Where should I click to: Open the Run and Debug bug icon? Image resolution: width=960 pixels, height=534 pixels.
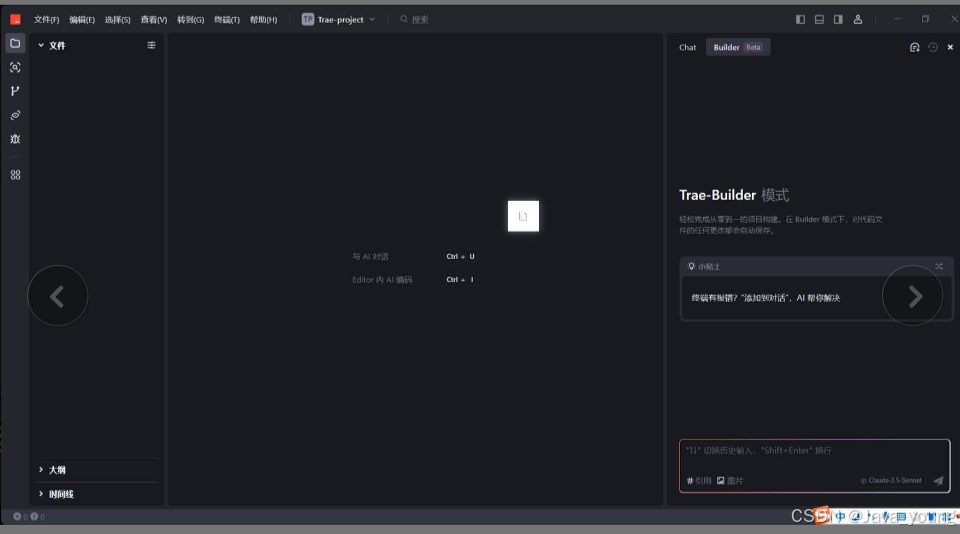(x=15, y=139)
